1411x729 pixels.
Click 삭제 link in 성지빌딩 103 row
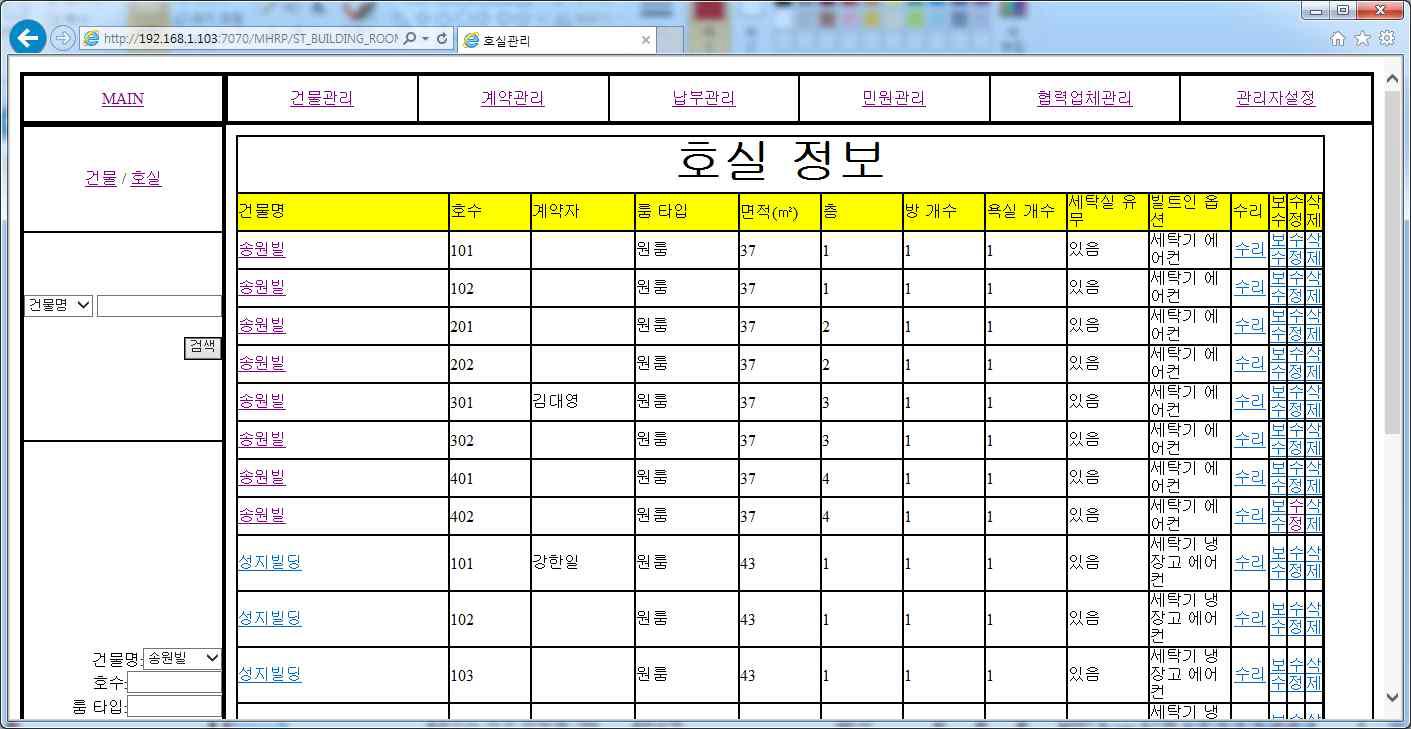point(1314,675)
